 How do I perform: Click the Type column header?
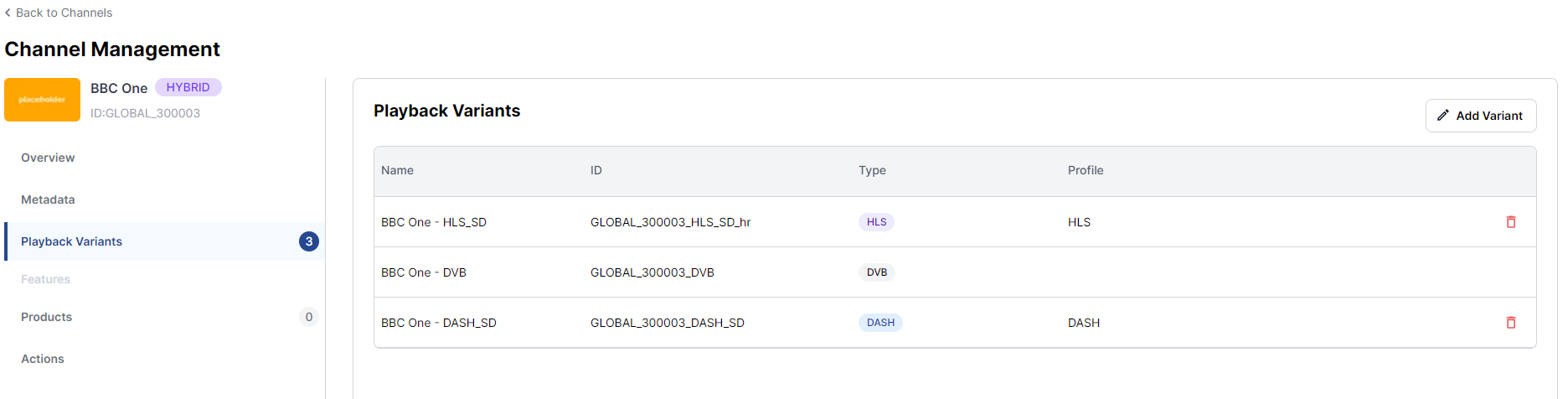(x=871, y=170)
